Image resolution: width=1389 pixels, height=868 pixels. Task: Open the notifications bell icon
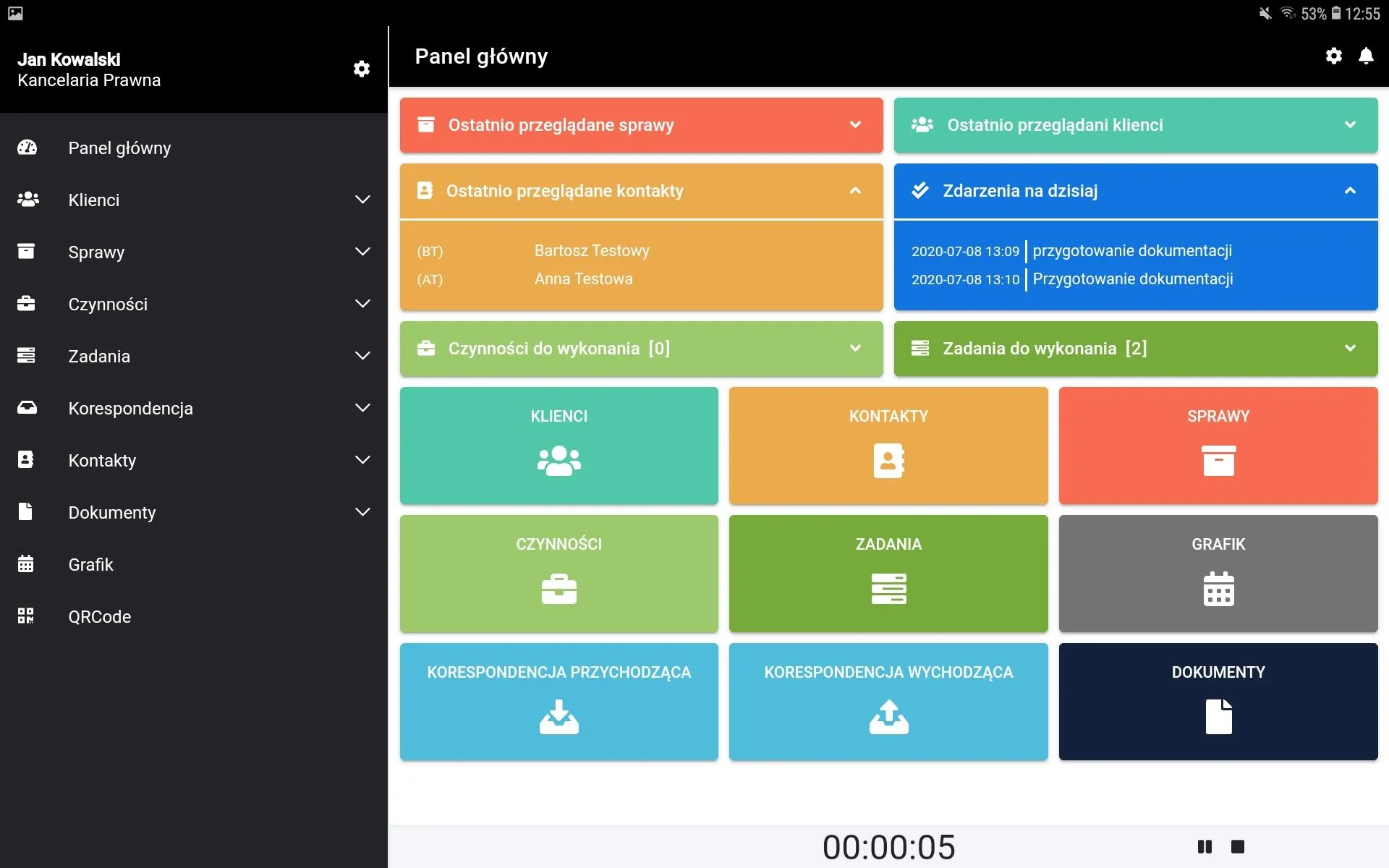[x=1366, y=56]
